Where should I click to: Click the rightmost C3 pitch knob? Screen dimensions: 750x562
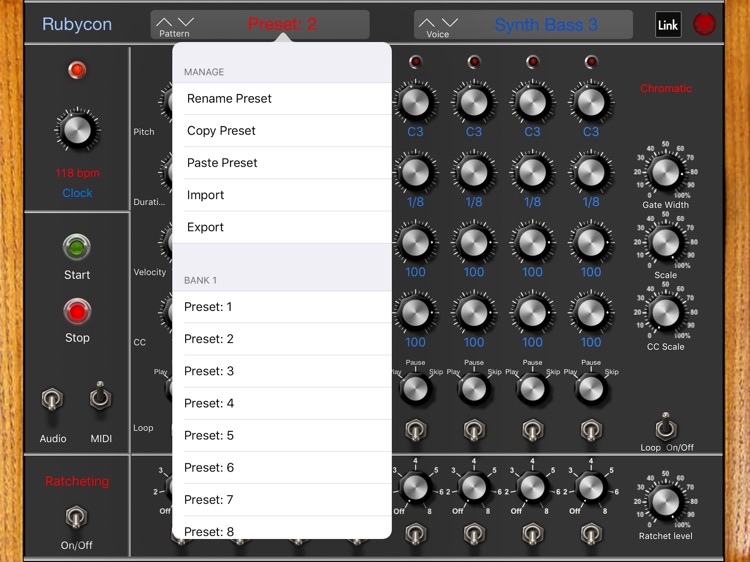[591, 102]
